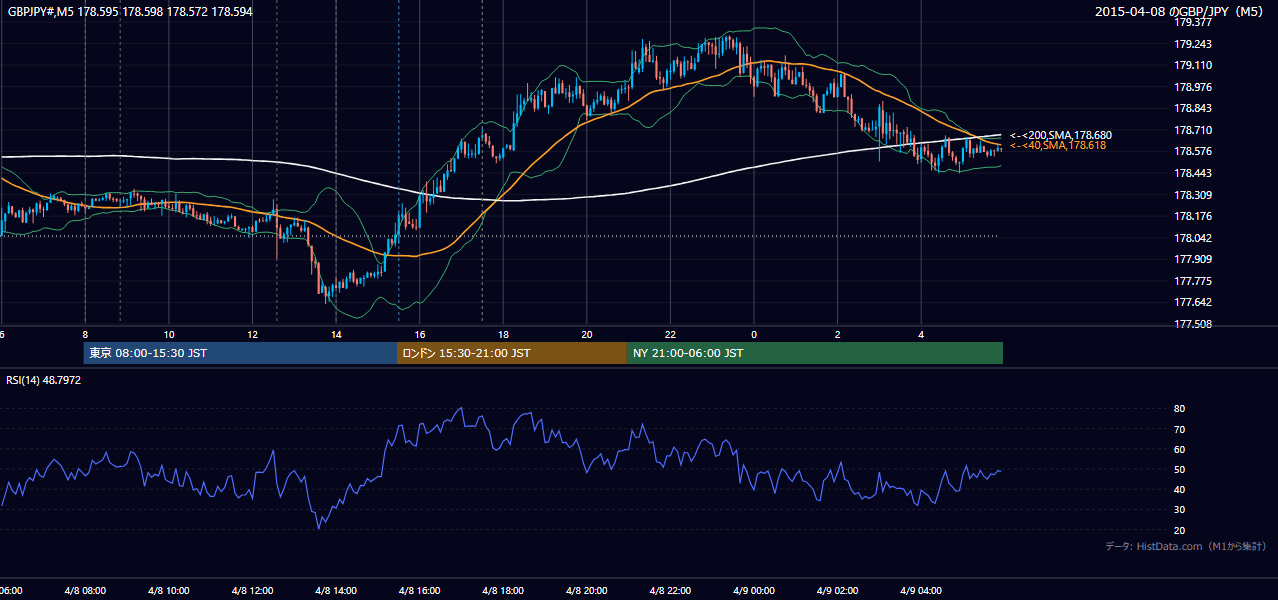
Task: Click price scale value 178.042
Action: pyautogui.click(x=1192, y=238)
